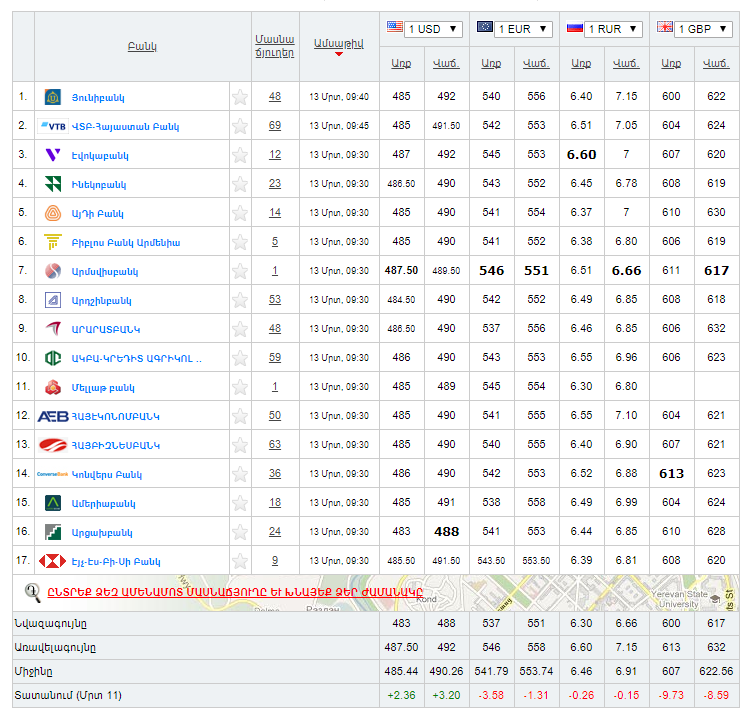Sort by the Ամսաթիվ date column header
752x714 pixels.
(338, 43)
